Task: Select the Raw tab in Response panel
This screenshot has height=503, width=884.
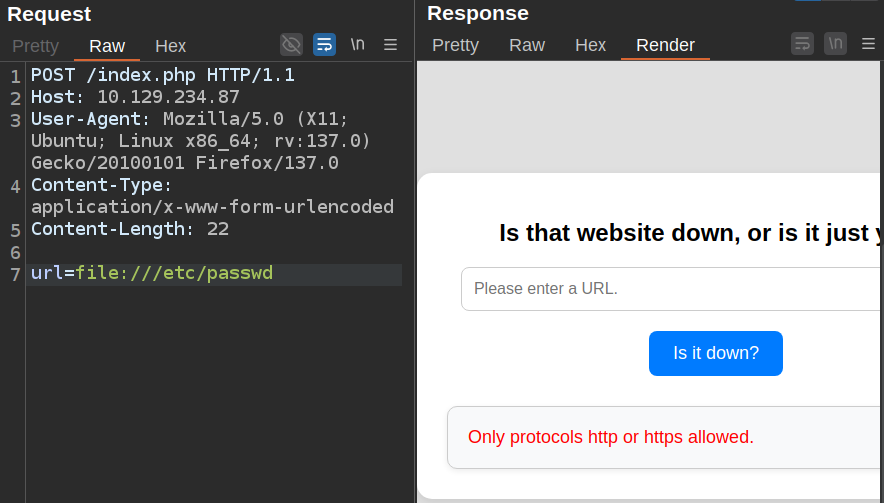Action: pos(527,45)
